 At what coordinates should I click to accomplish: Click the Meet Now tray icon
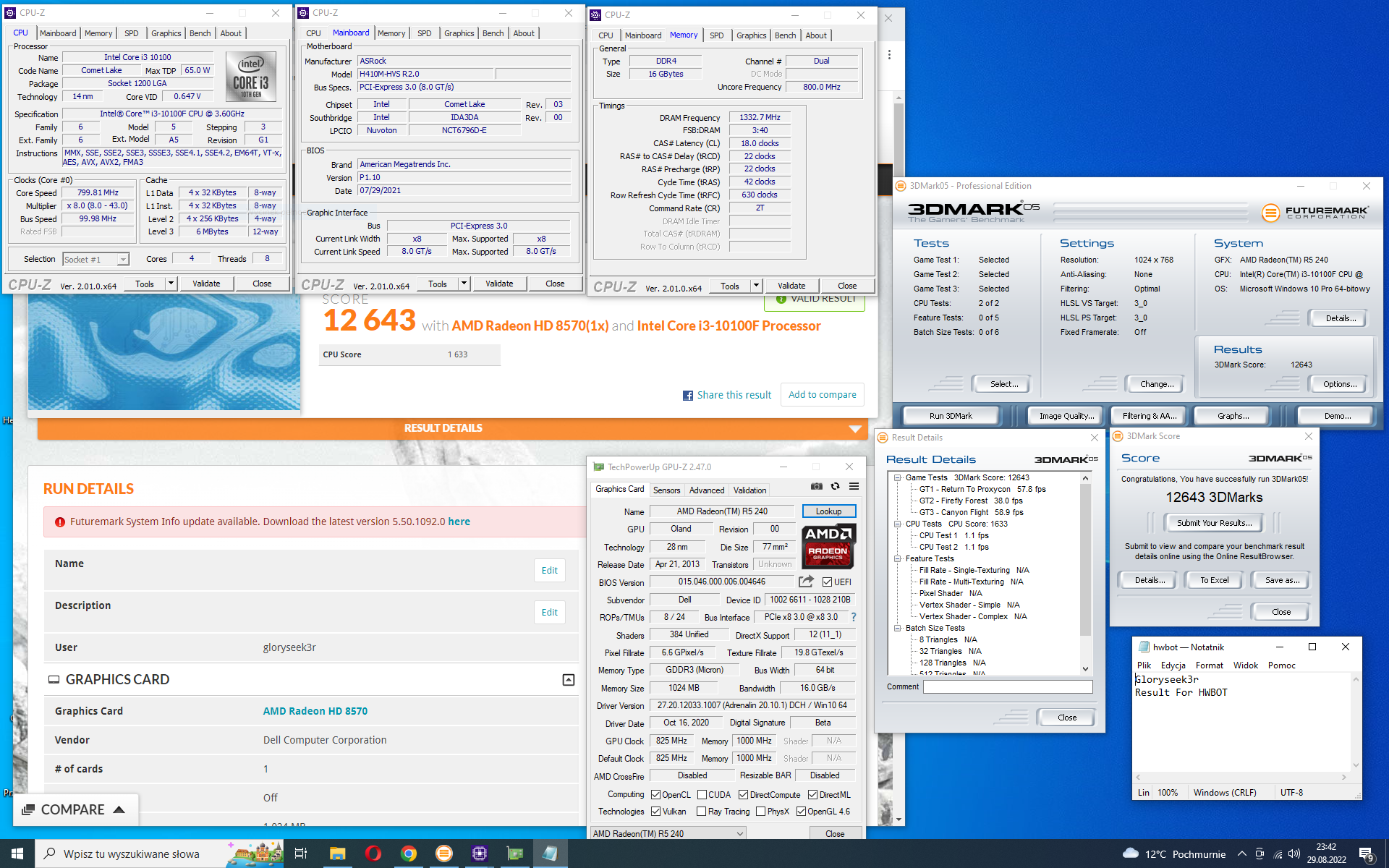coord(1260,854)
